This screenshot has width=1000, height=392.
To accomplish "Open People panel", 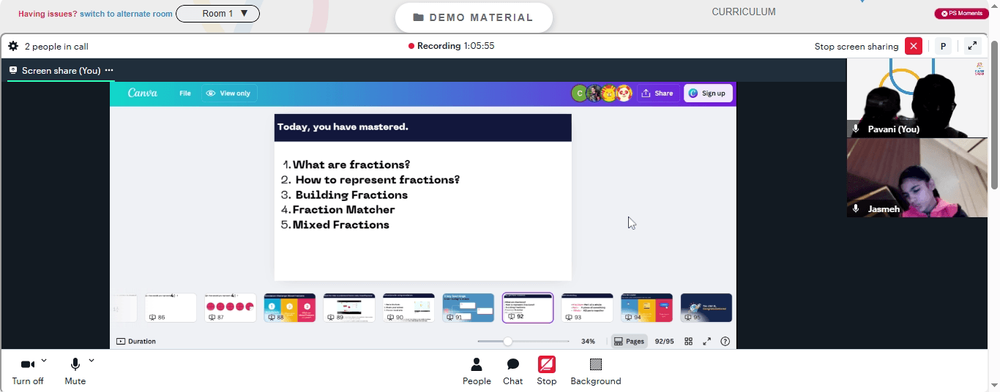I will coord(476,372).
